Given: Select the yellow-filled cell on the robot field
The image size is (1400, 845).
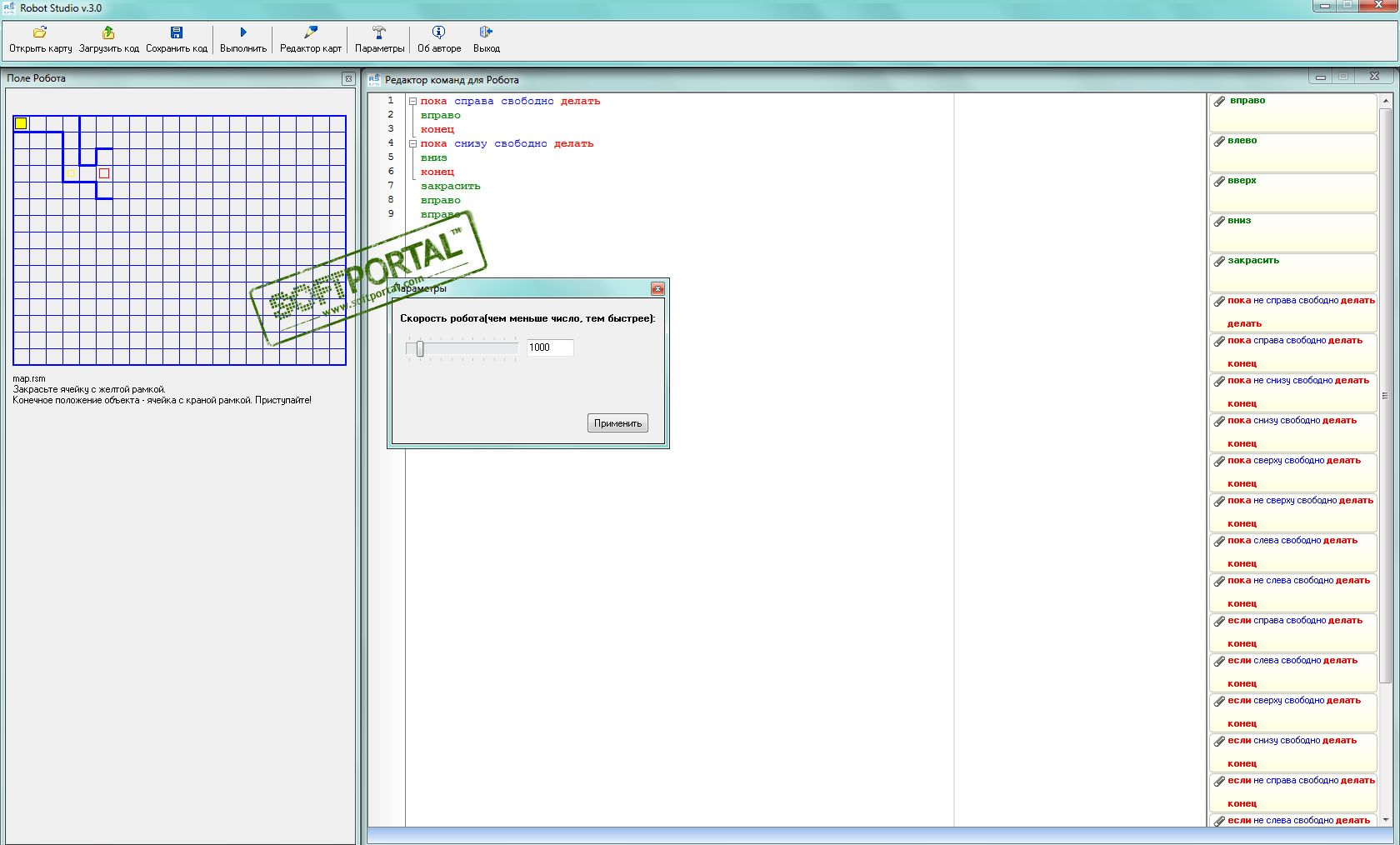Looking at the screenshot, I should [x=21, y=123].
